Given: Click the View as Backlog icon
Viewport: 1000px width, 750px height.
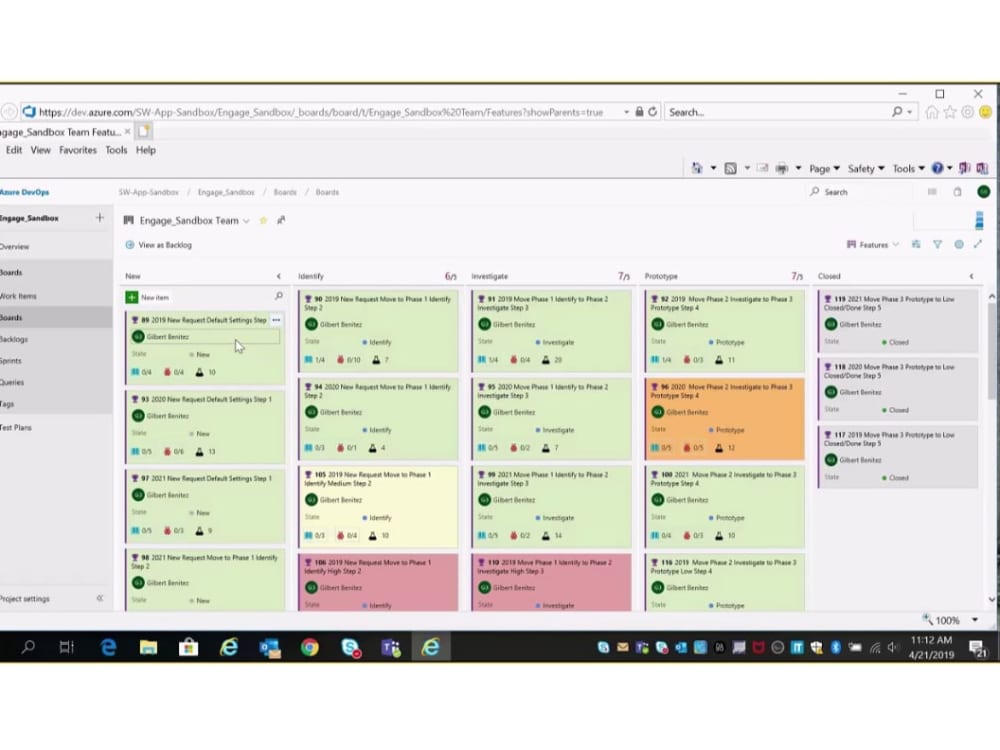Looking at the screenshot, I should (130, 245).
